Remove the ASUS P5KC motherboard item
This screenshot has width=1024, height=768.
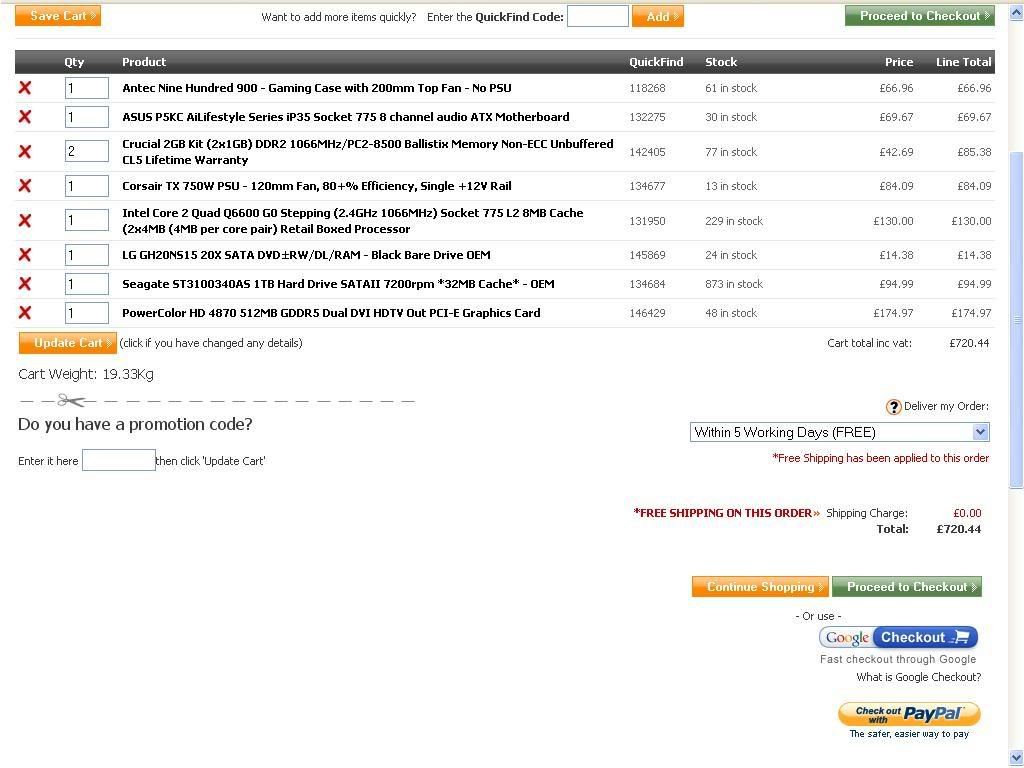[25, 116]
